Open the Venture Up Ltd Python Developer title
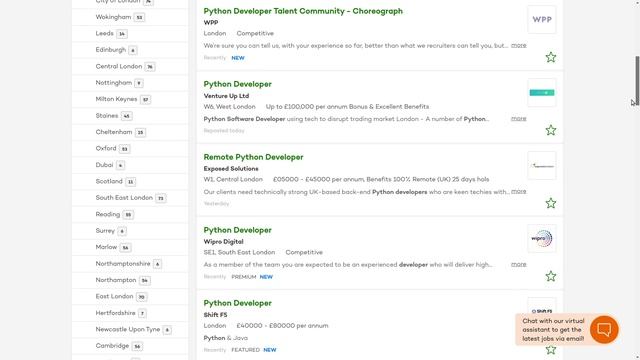The height and width of the screenshot is (360, 640). pos(238,84)
